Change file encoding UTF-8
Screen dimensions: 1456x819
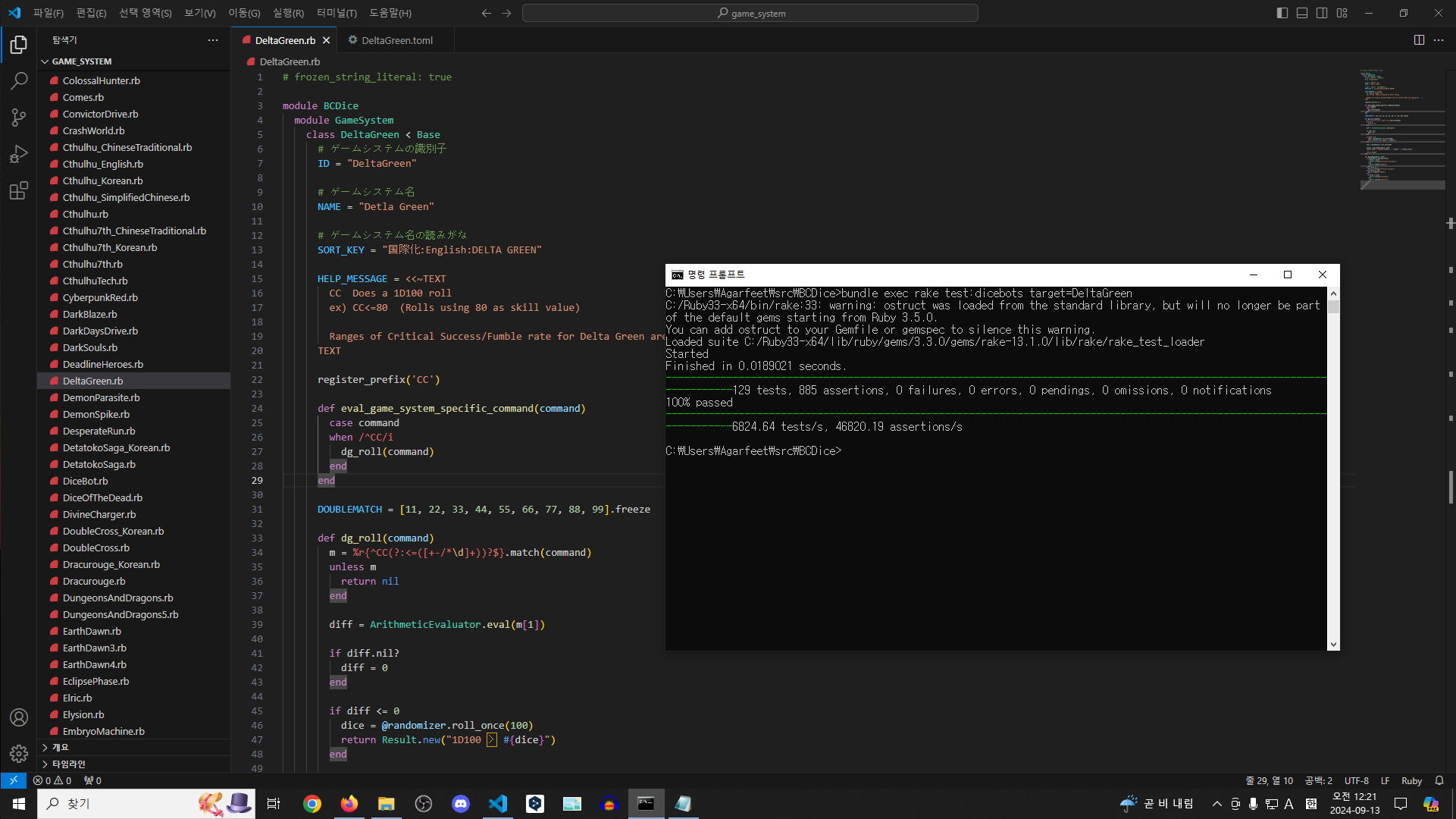[x=1356, y=780]
